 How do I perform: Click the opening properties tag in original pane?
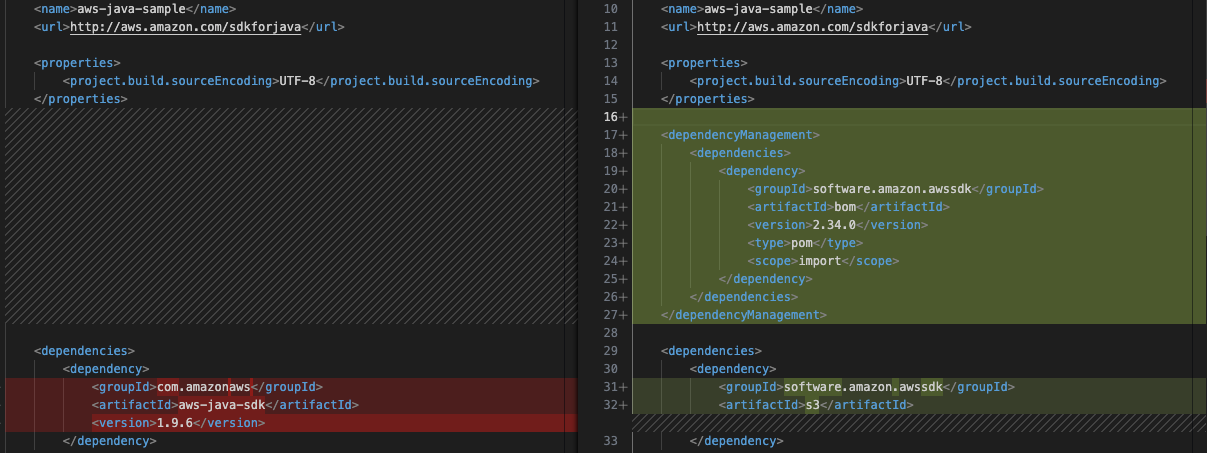pos(78,63)
